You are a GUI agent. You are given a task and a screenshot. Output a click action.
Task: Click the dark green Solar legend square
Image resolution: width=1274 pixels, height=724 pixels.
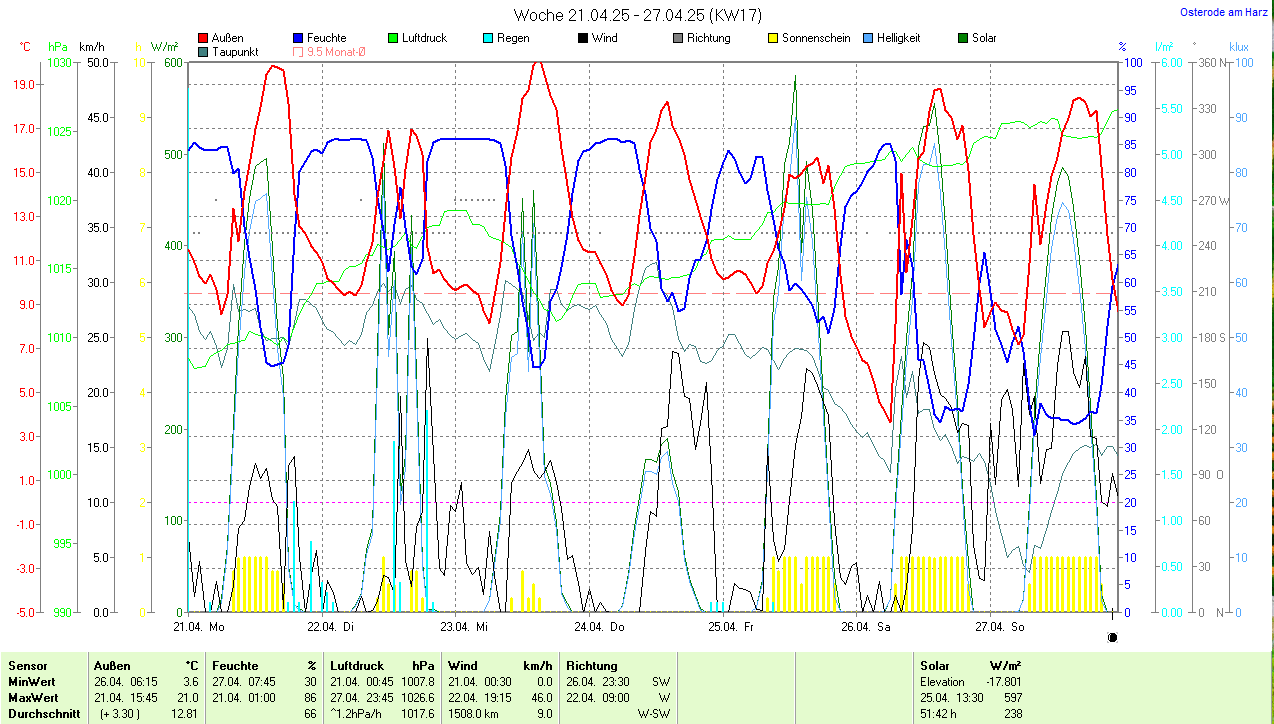pos(963,38)
